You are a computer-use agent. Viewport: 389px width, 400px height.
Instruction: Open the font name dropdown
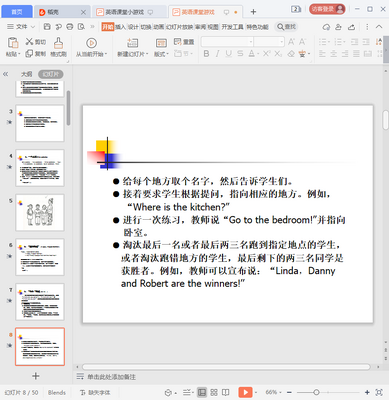(x=251, y=42)
